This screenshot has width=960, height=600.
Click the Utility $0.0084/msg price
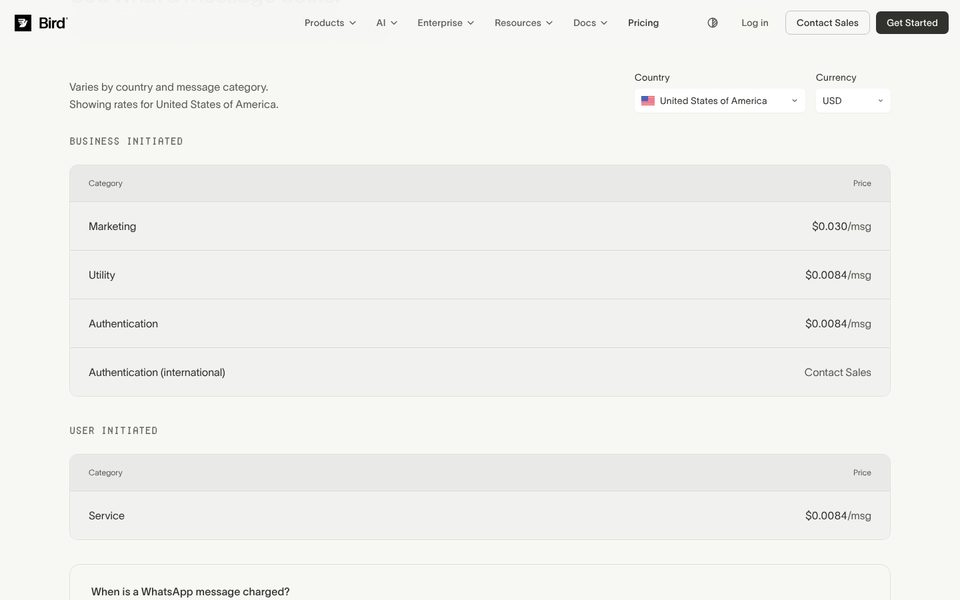838,275
